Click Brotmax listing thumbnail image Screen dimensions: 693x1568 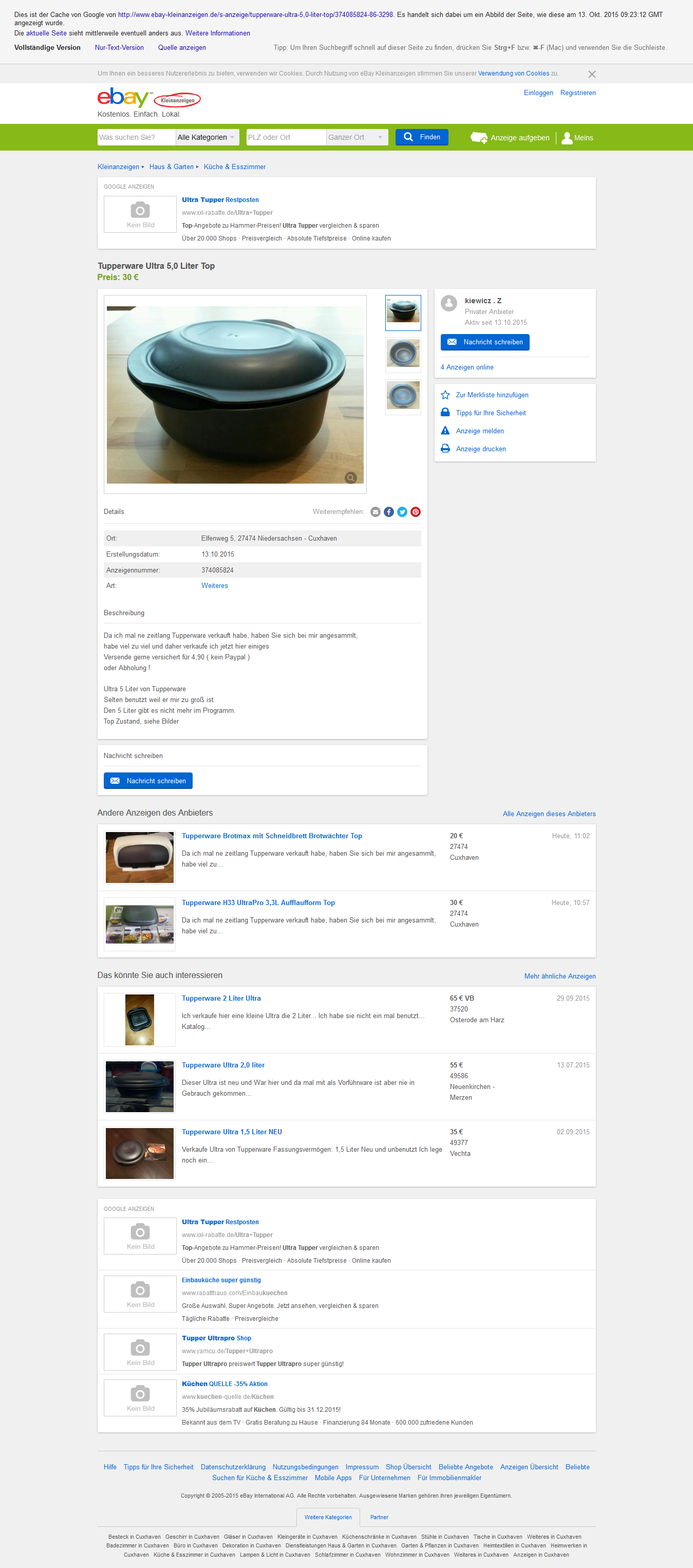coord(139,858)
